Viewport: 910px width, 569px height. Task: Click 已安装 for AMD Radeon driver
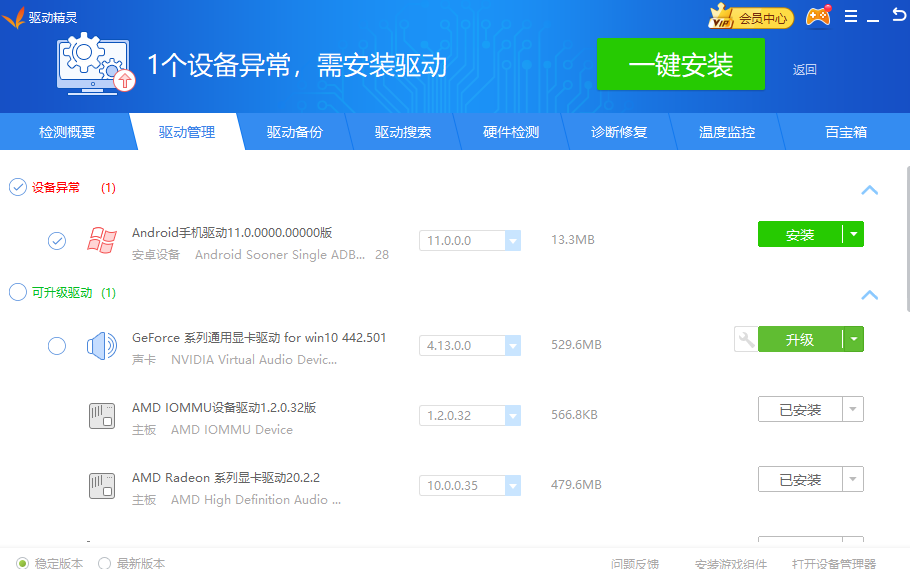800,479
